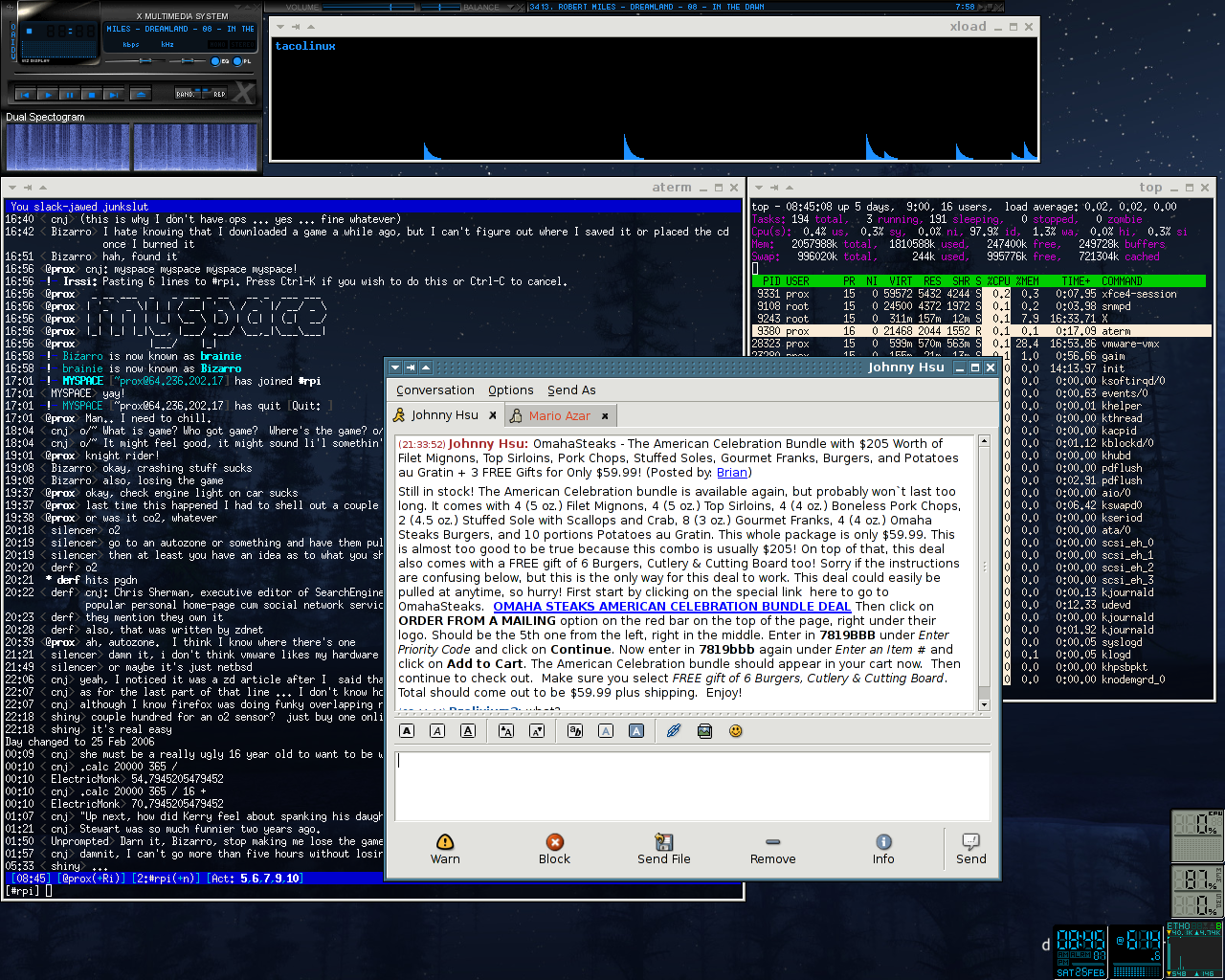Click the ETH0 network monitor applet
Screen dimensions: 1225x980
(1193, 950)
